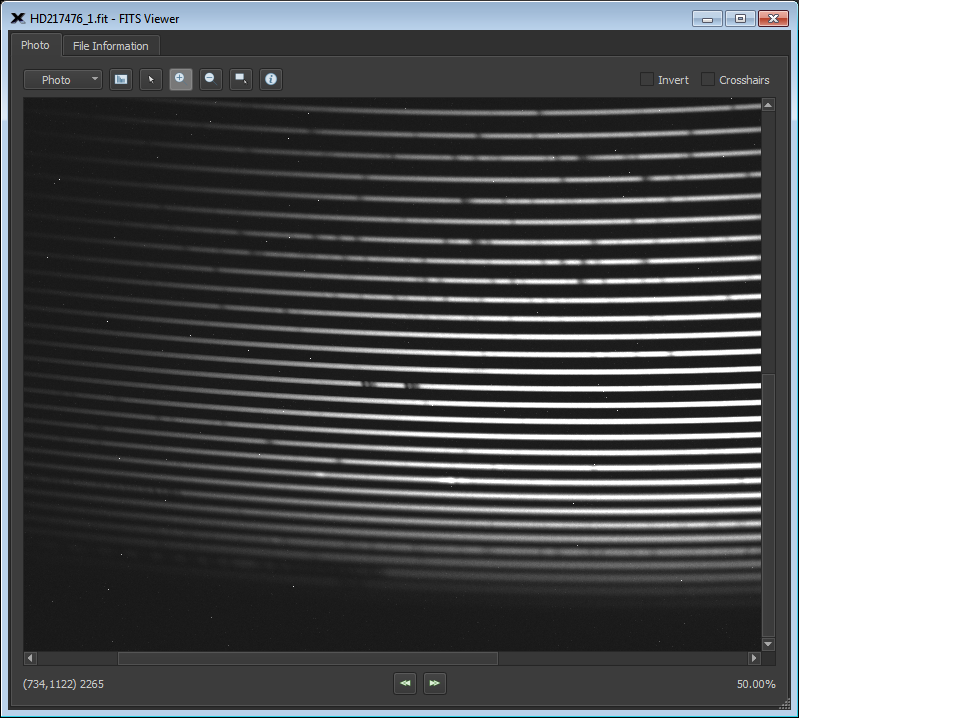The image size is (960, 718).
Task: Show image info with the information icon
Action: click(270, 80)
